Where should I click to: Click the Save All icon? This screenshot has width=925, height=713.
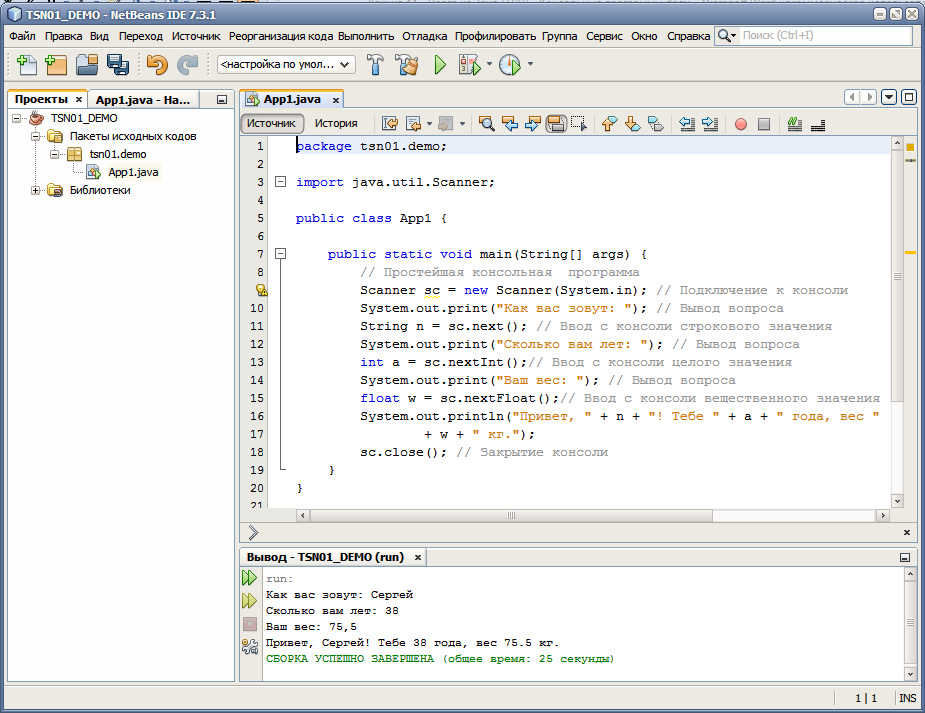tap(118, 65)
